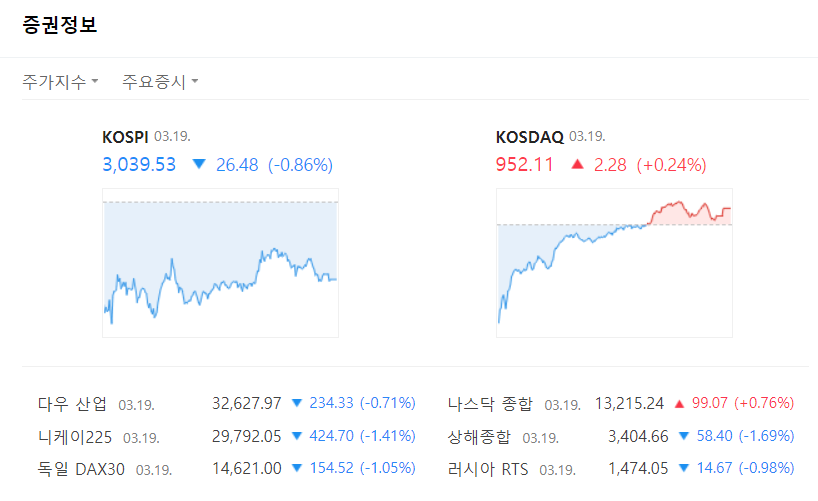Click date 03.19. in 상해종합 row

click(540, 438)
